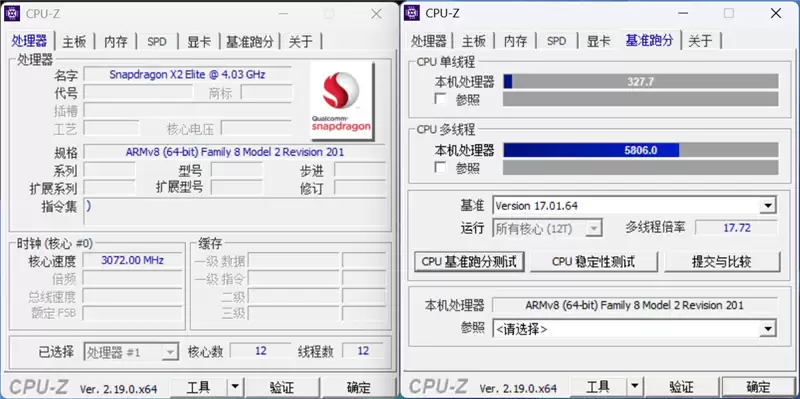Click the 多线程倍率 value 17.72
800x399 pixels.
pos(737,228)
